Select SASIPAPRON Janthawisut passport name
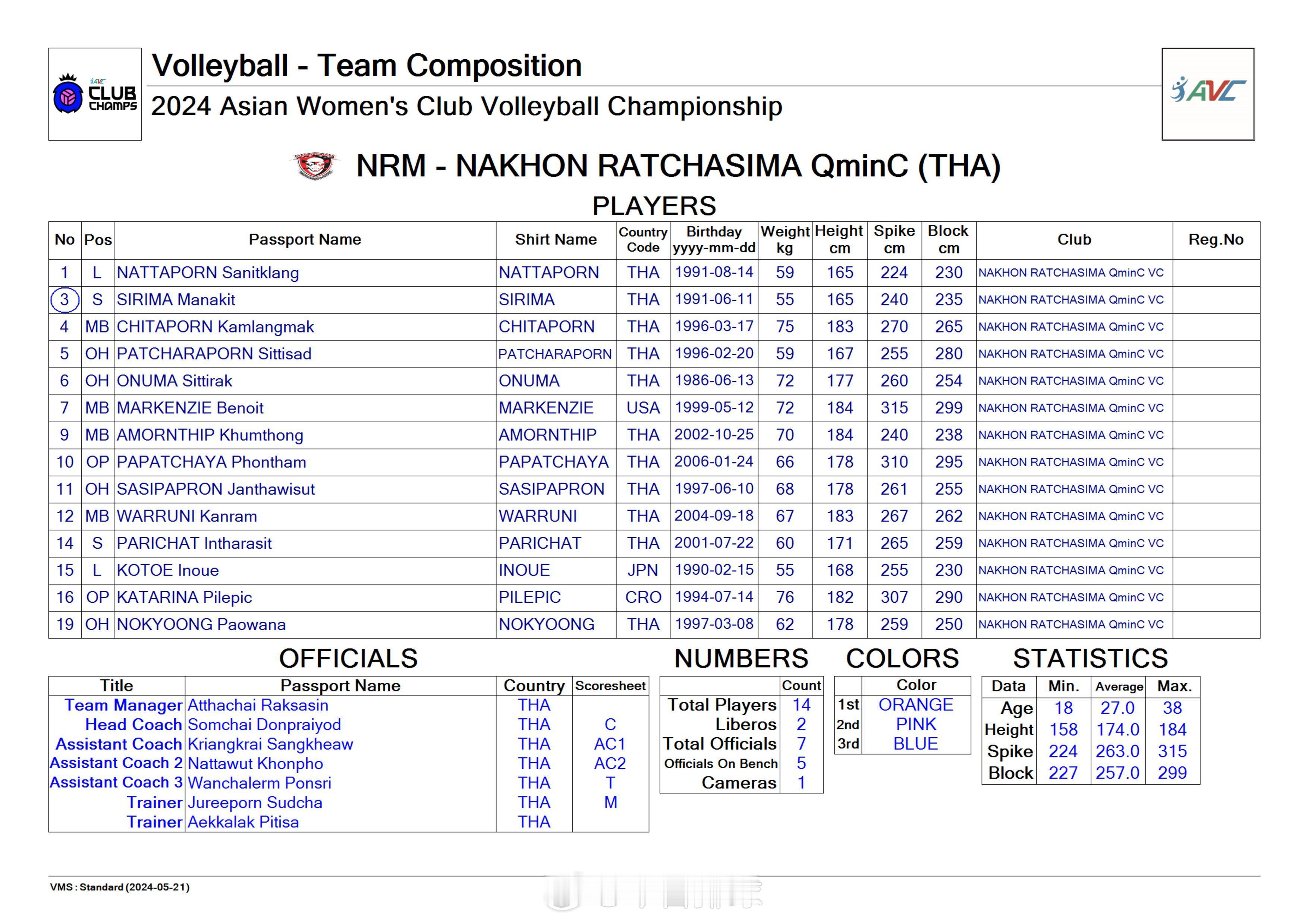Image resolution: width=1308 pixels, height=924 pixels. point(216,489)
